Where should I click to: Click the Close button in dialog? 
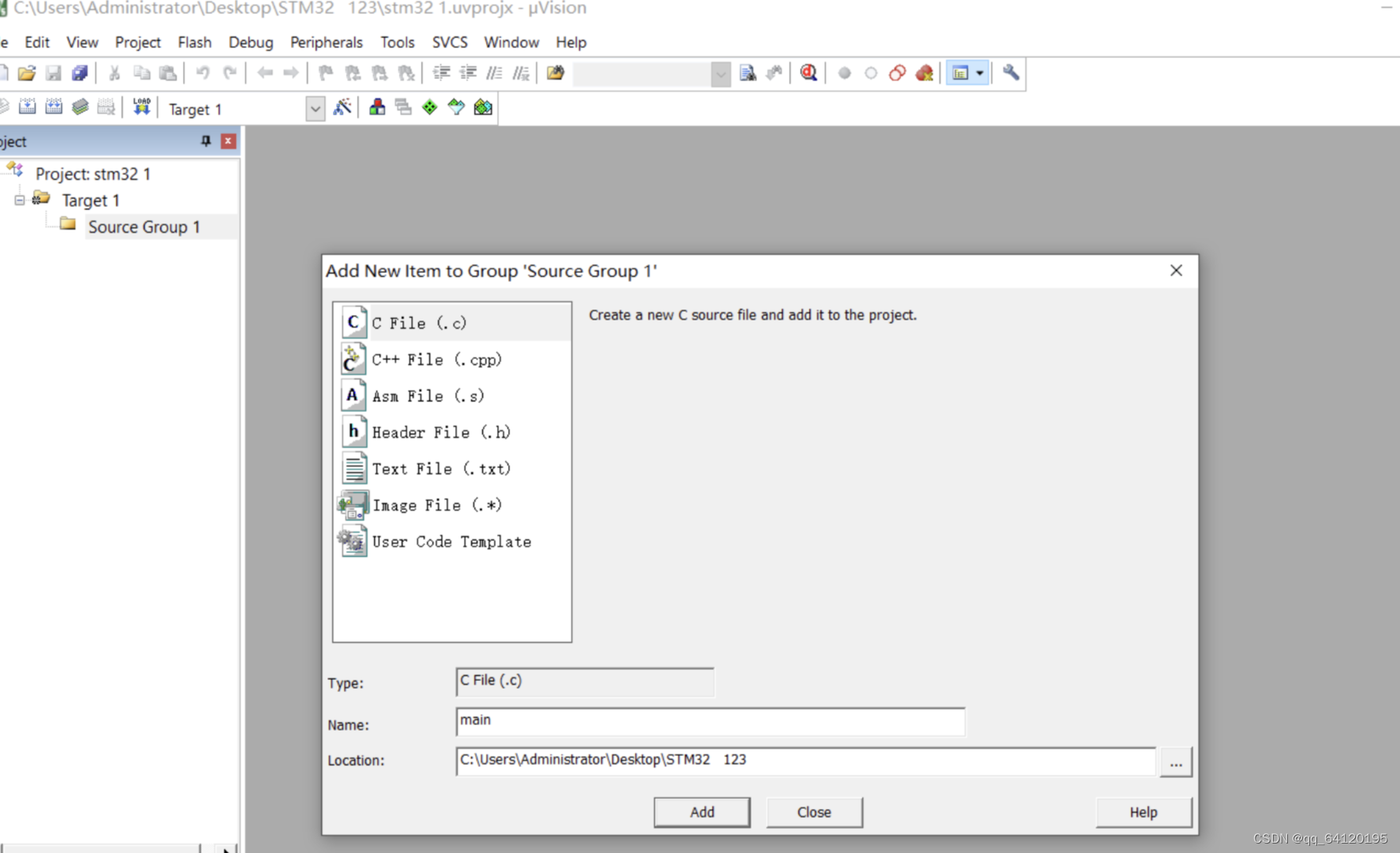pos(814,812)
